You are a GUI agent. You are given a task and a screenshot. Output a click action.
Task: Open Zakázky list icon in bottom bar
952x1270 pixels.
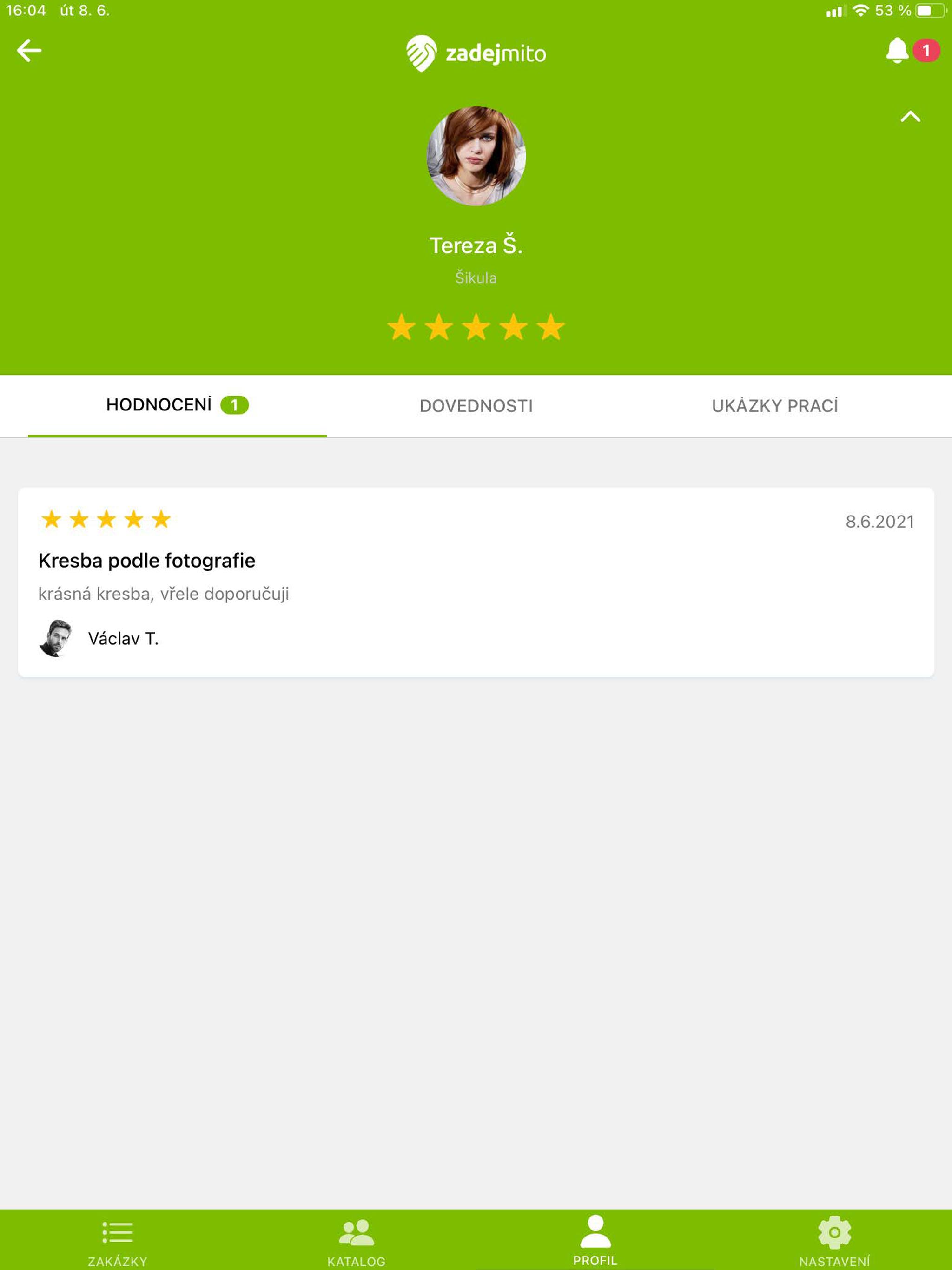[x=117, y=1231]
